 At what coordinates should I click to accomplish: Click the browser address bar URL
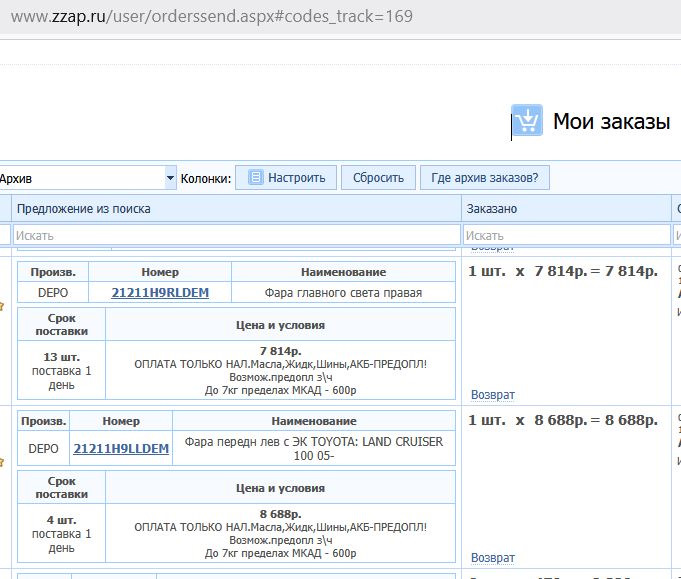pyautogui.click(x=212, y=17)
